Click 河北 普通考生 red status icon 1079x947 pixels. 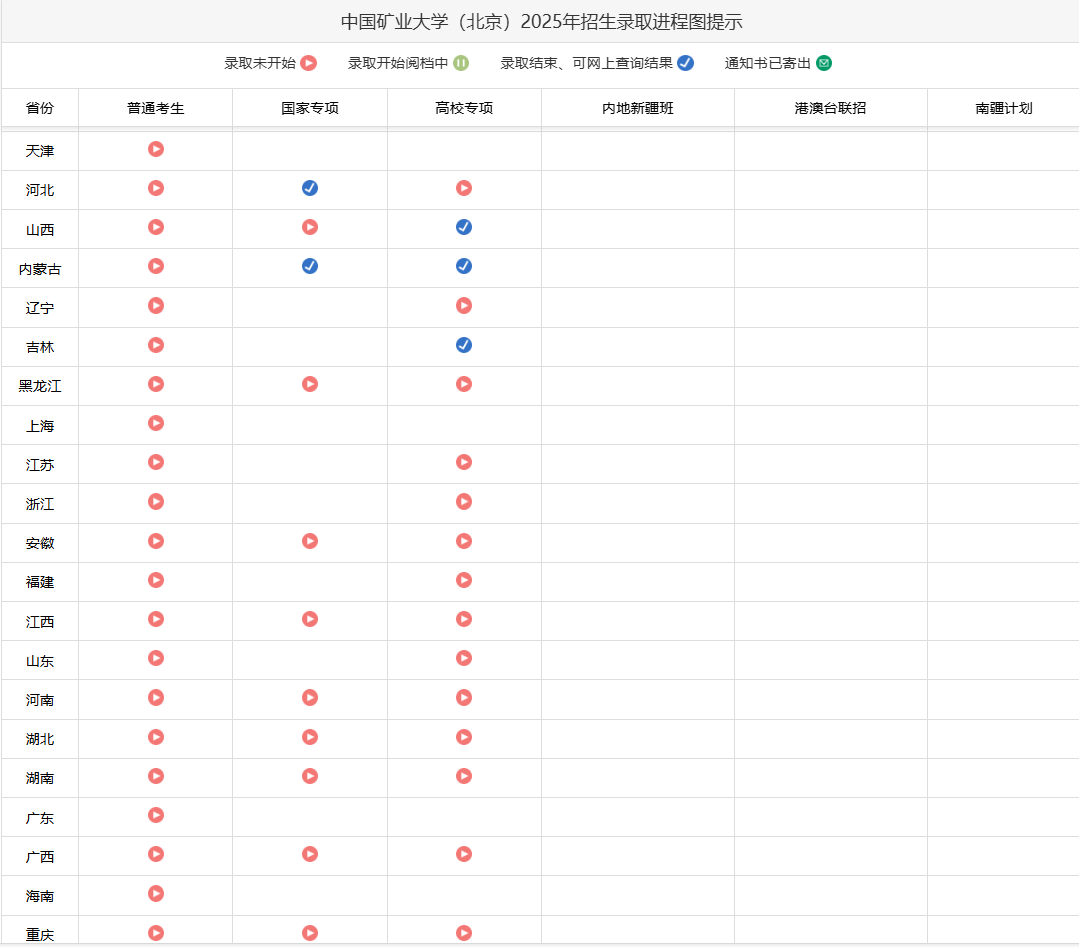click(156, 188)
